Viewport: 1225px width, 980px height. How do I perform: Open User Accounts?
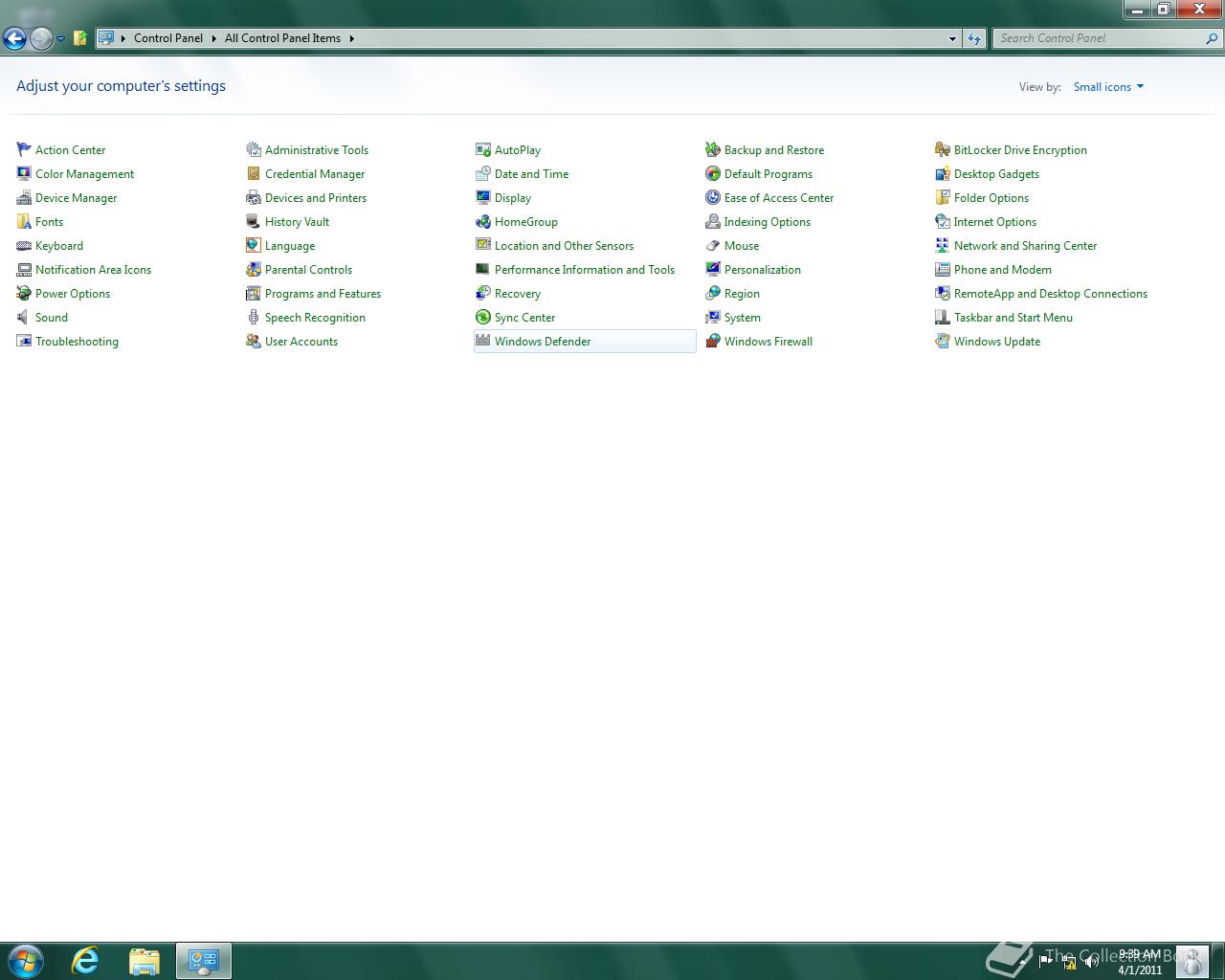[301, 342]
